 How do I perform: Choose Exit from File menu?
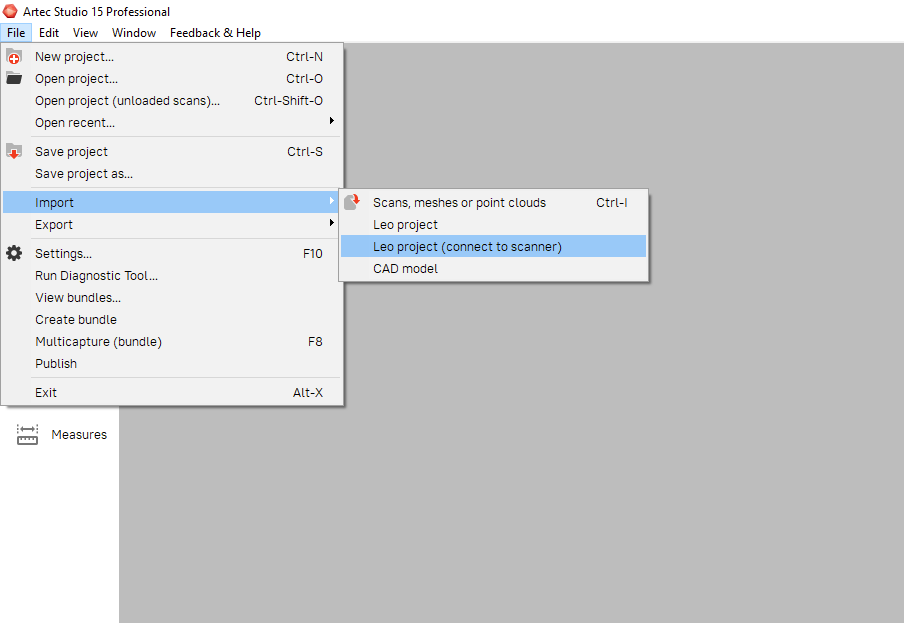coord(172,392)
